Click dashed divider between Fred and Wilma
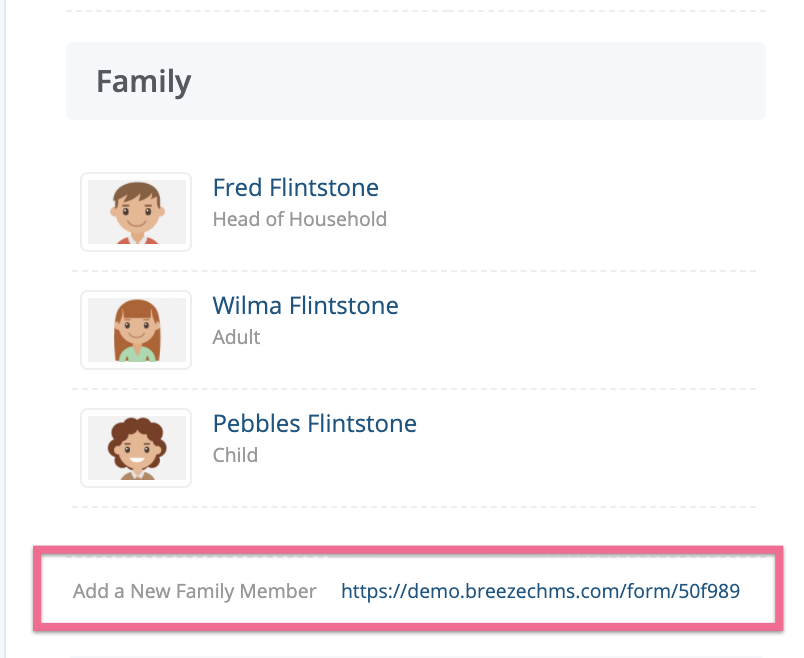Viewport: 804px width, 658px height. 414,271
